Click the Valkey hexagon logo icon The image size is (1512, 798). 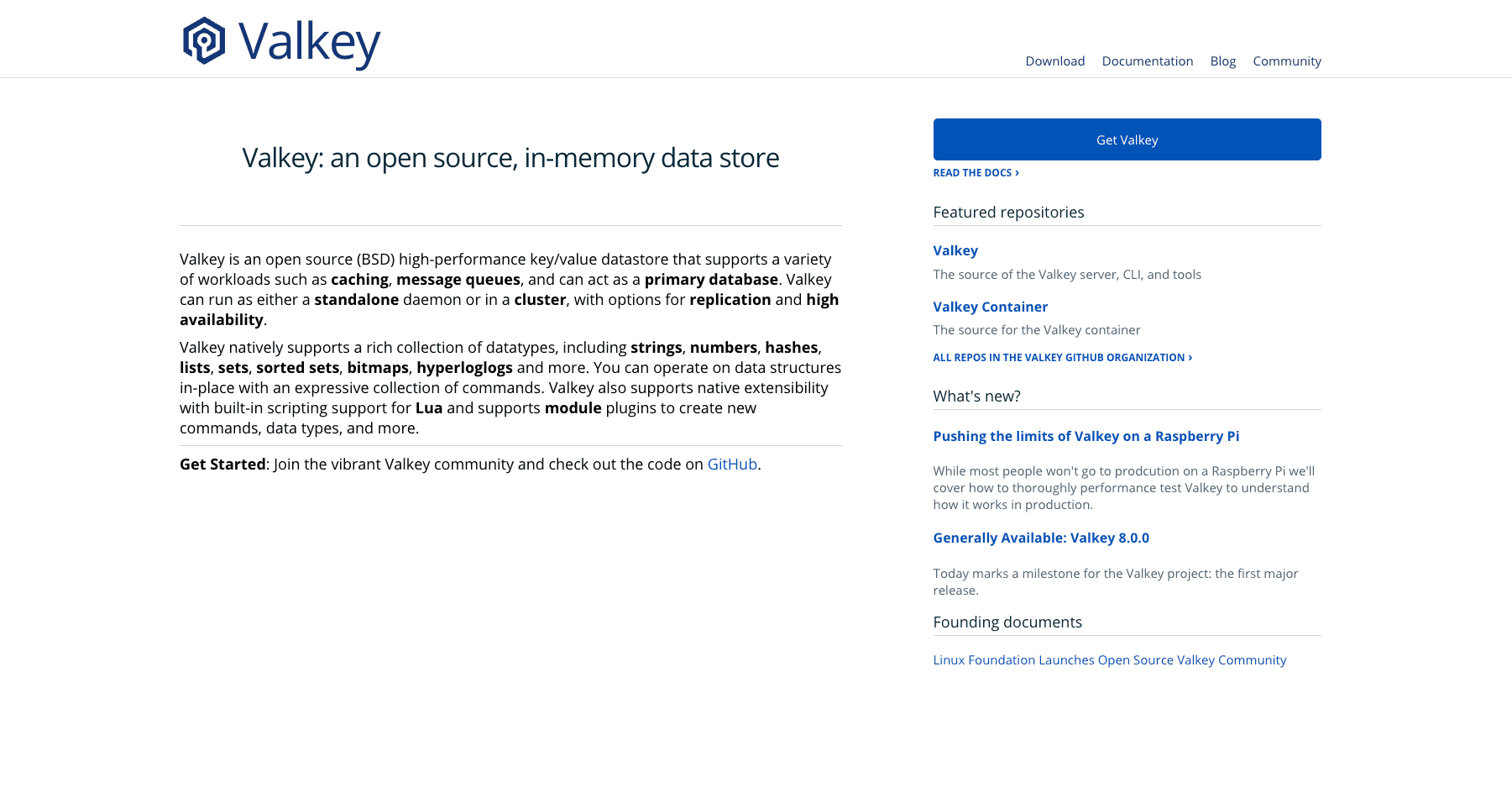pyautogui.click(x=204, y=41)
